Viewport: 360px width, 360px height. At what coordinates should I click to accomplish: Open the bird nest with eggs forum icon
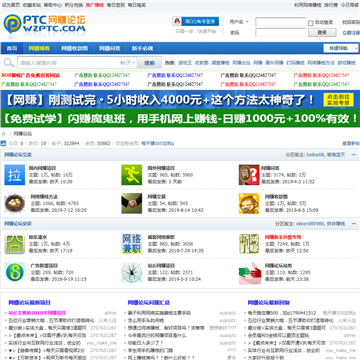(x=15, y=203)
